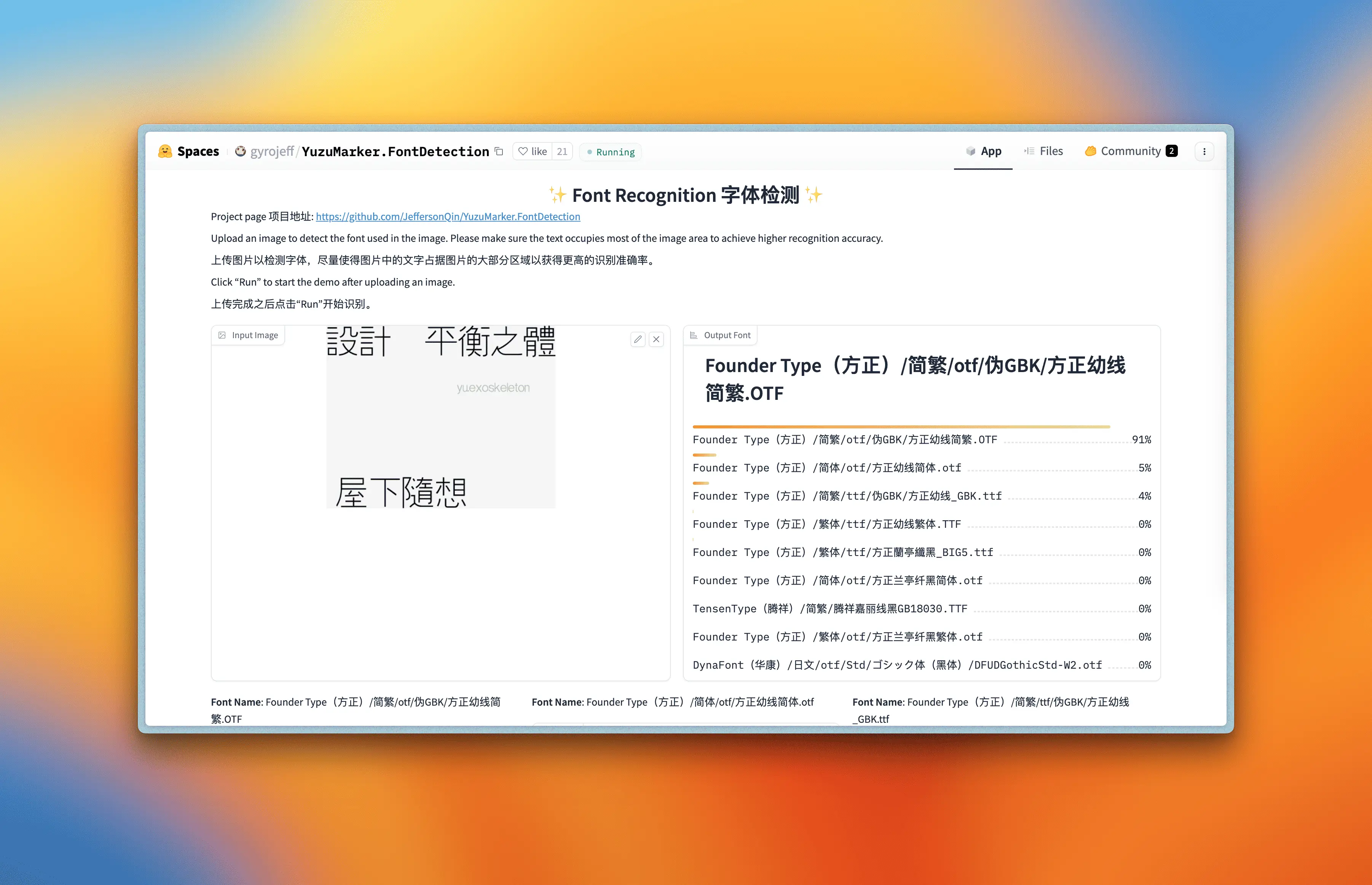Open the GitHub project page link
The width and height of the screenshot is (1372, 885).
click(x=448, y=217)
